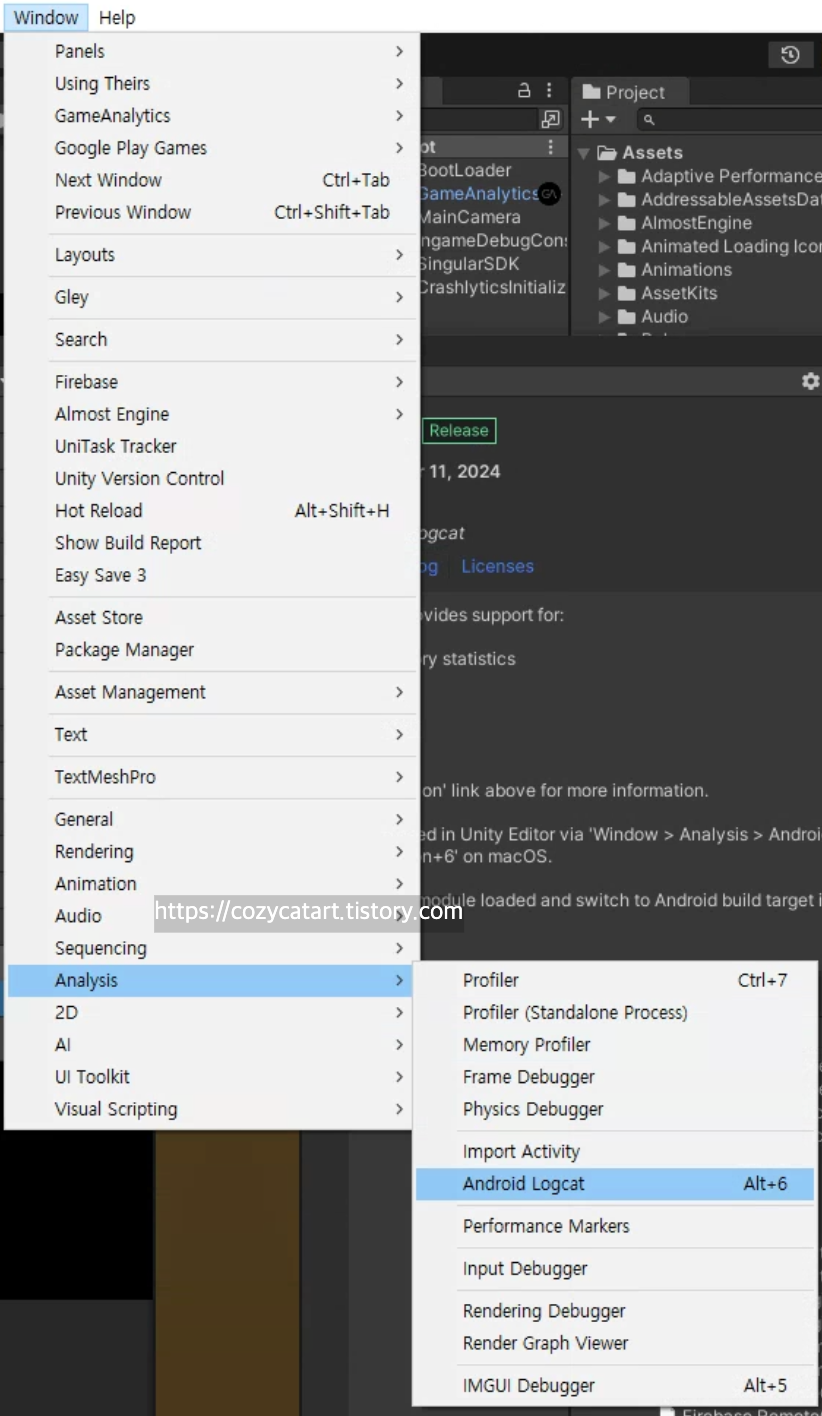Open Profiler (Standalone Process)

pyautogui.click(x=614, y=1012)
